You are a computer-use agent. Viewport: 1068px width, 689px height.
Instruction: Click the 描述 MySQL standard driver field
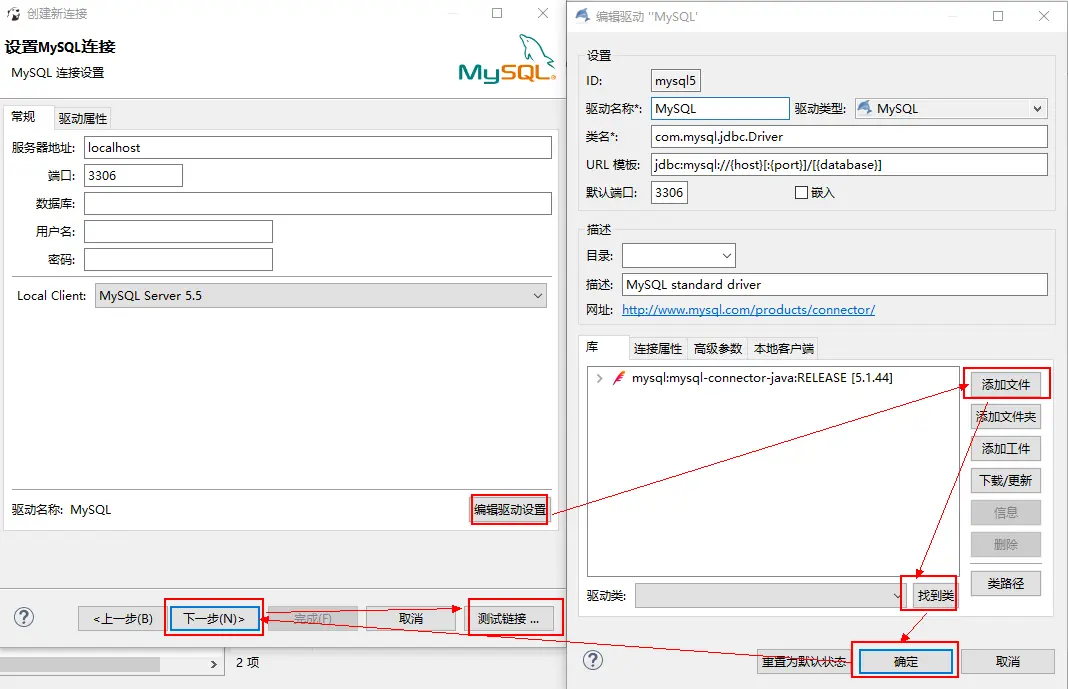click(x=834, y=285)
